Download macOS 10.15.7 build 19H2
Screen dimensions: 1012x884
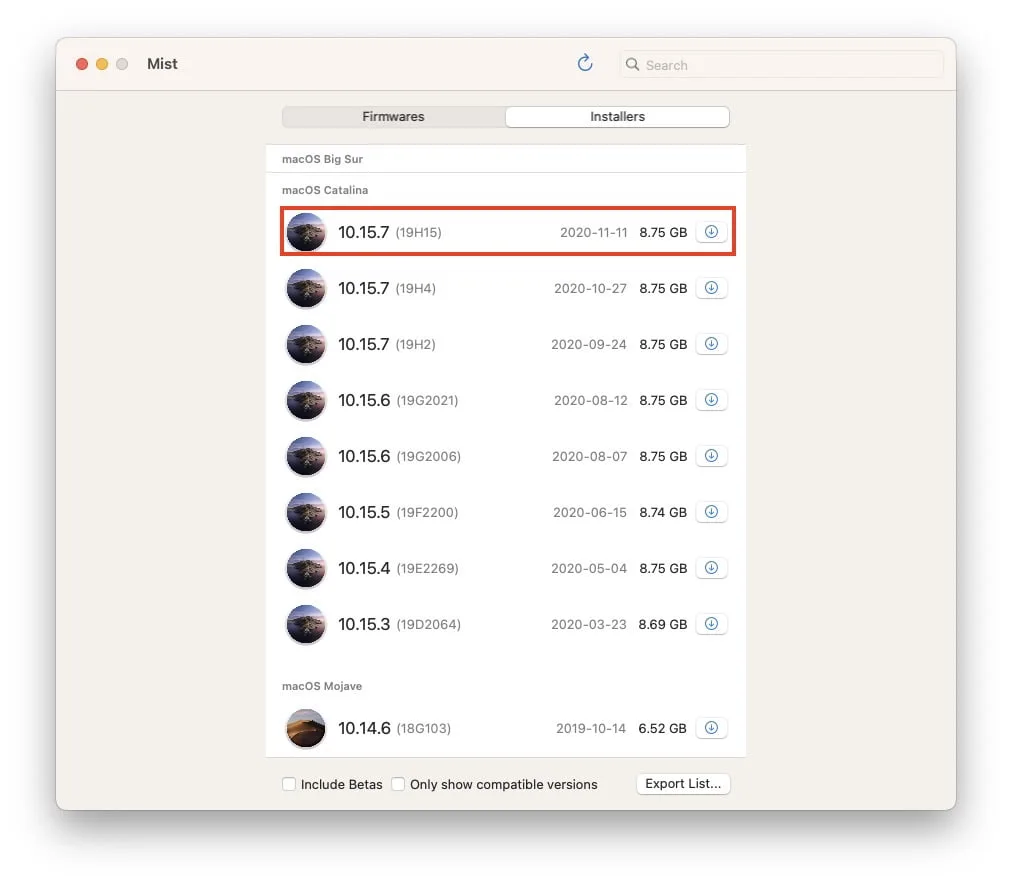711,344
